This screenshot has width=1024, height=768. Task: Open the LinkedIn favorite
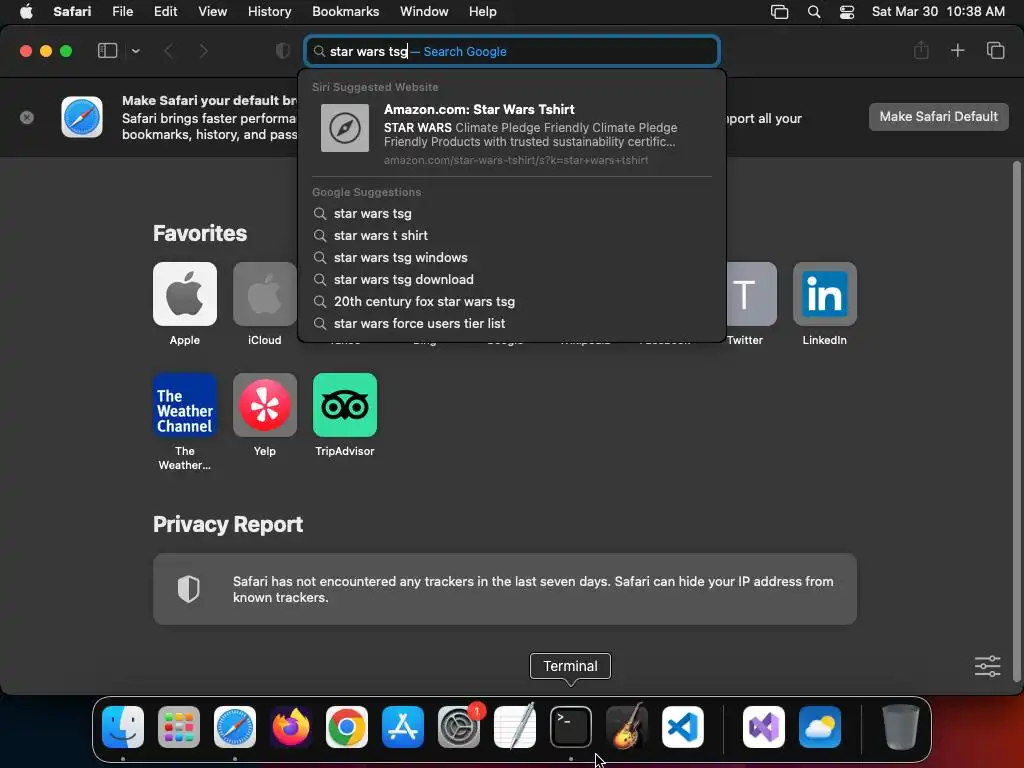point(825,294)
